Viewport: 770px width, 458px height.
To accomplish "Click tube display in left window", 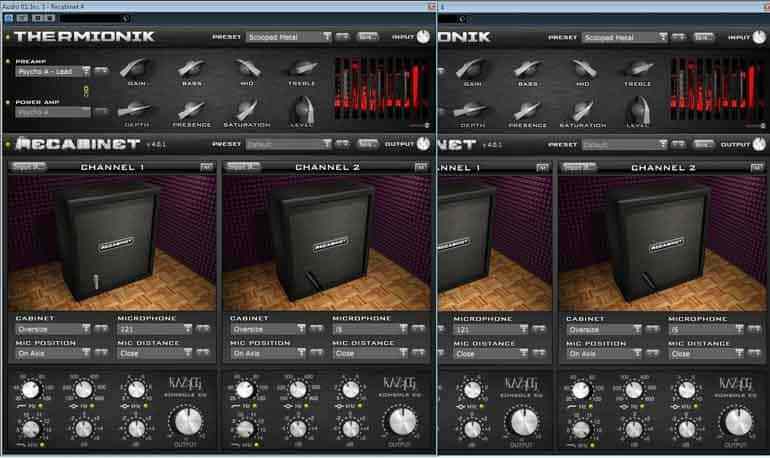I will [x=382, y=88].
